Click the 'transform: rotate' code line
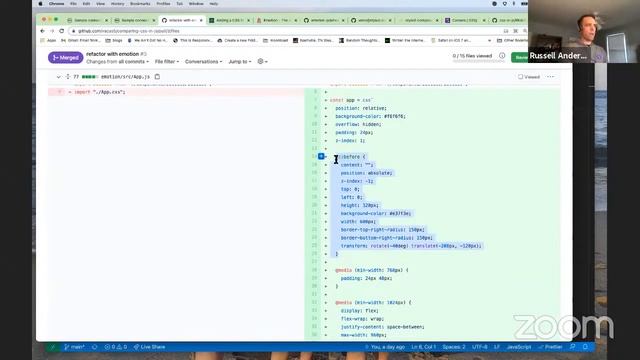This screenshot has height=360, width=640. pyautogui.click(x=411, y=246)
